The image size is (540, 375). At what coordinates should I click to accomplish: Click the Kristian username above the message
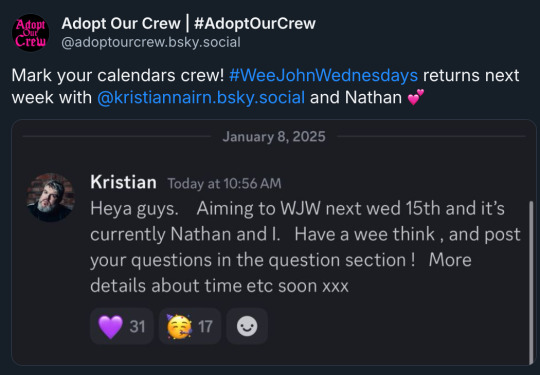click(x=123, y=182)
